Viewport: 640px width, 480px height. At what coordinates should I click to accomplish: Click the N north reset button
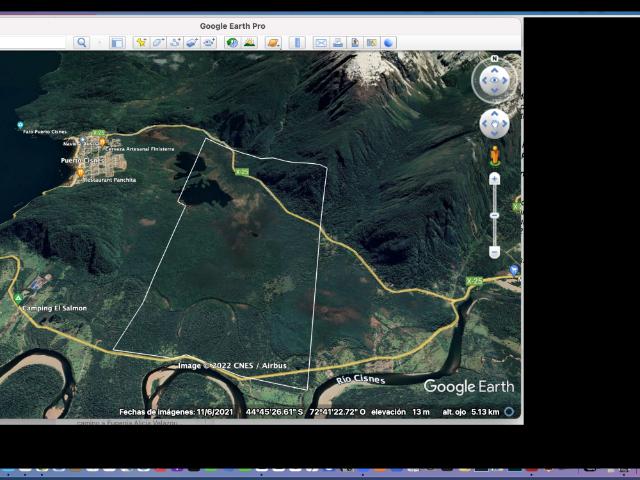click(494, 58)
